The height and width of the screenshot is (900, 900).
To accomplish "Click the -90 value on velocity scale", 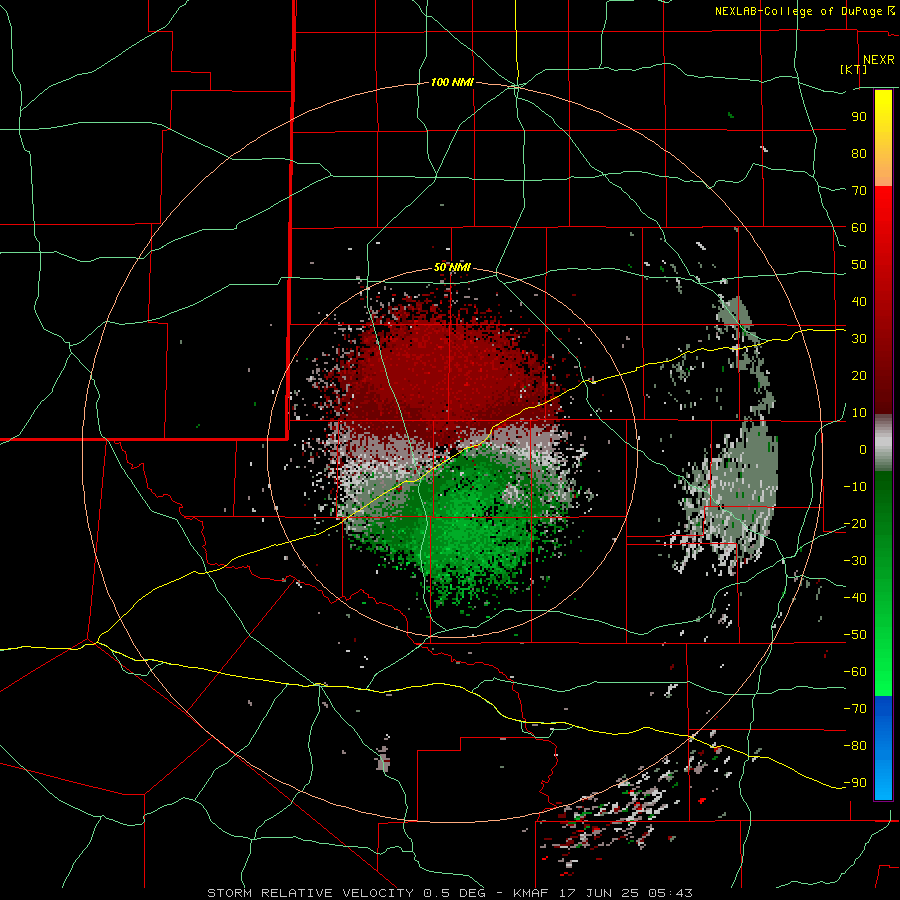I will [x=855, y=782].
